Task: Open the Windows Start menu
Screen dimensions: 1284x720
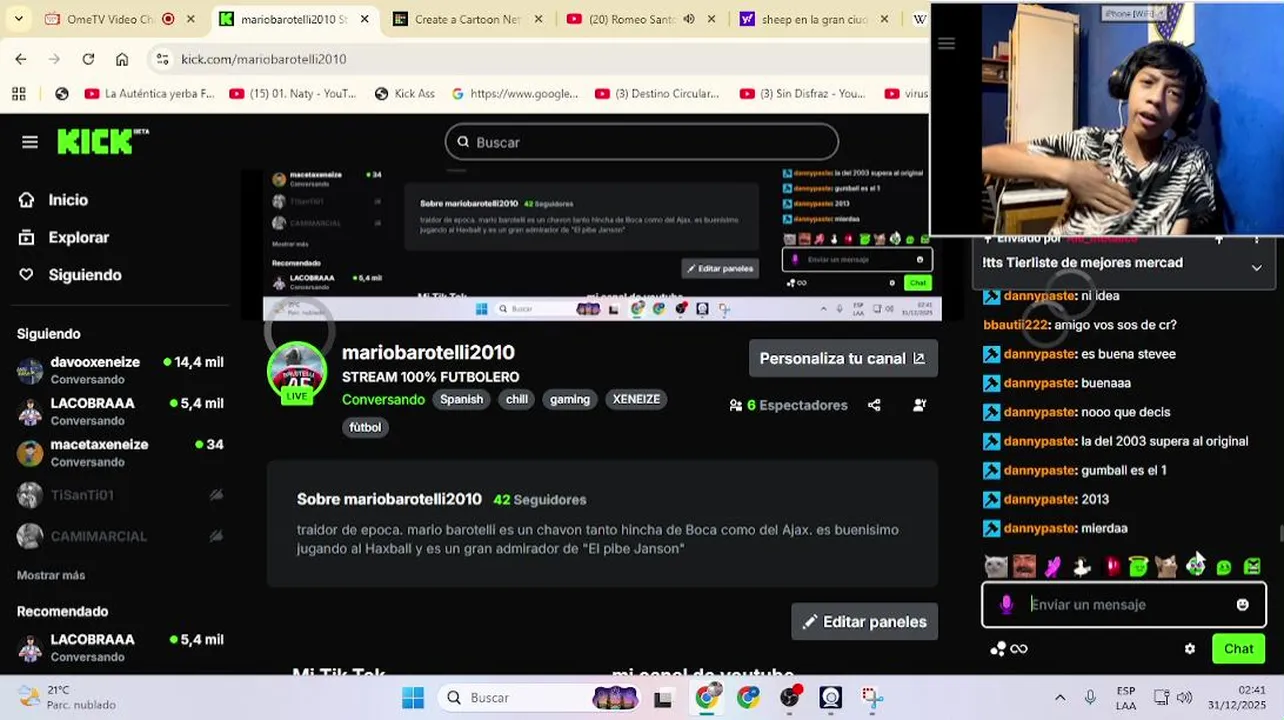Action: (413, 698)
